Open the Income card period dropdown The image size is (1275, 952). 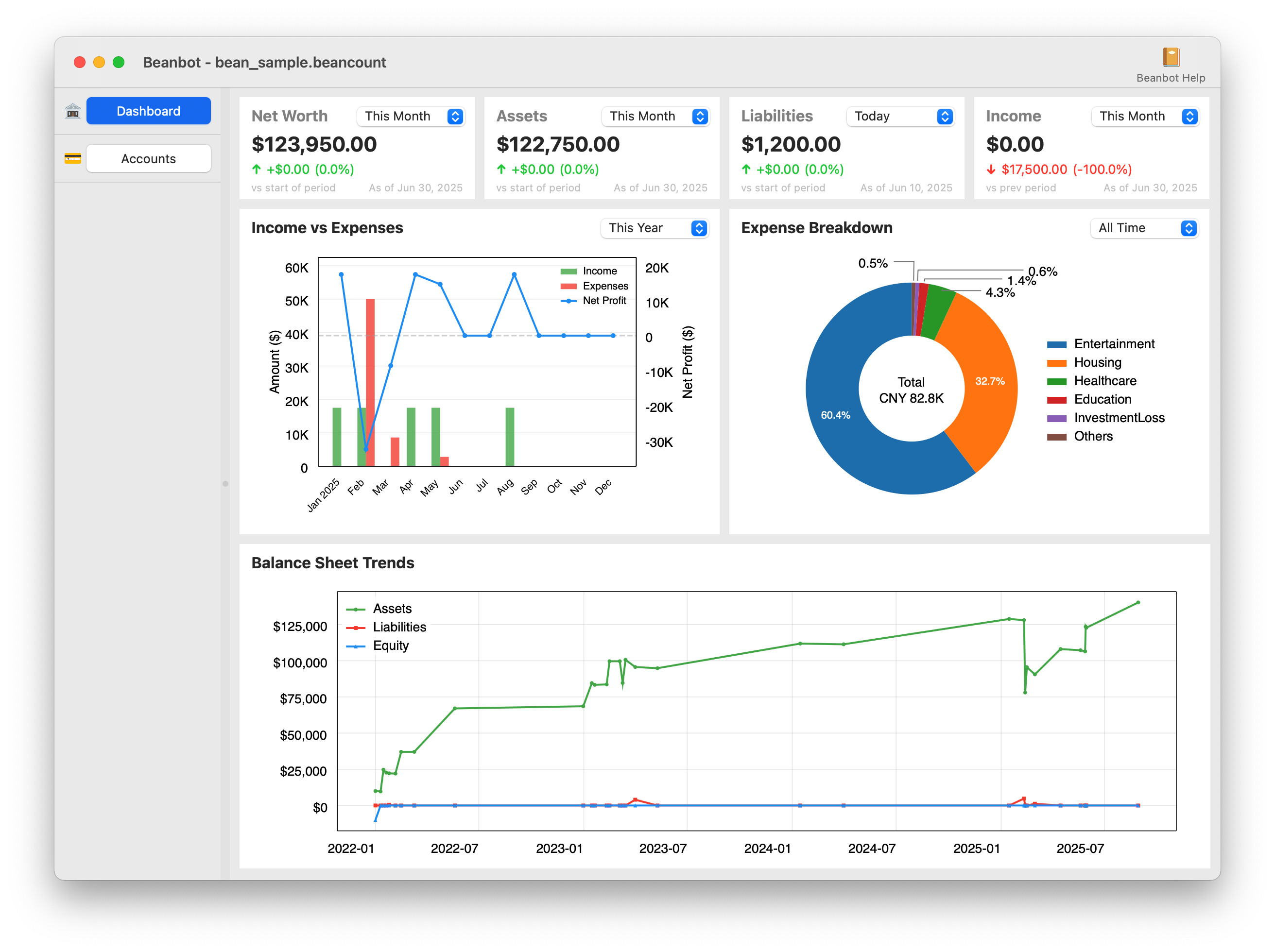point(1145,117)
